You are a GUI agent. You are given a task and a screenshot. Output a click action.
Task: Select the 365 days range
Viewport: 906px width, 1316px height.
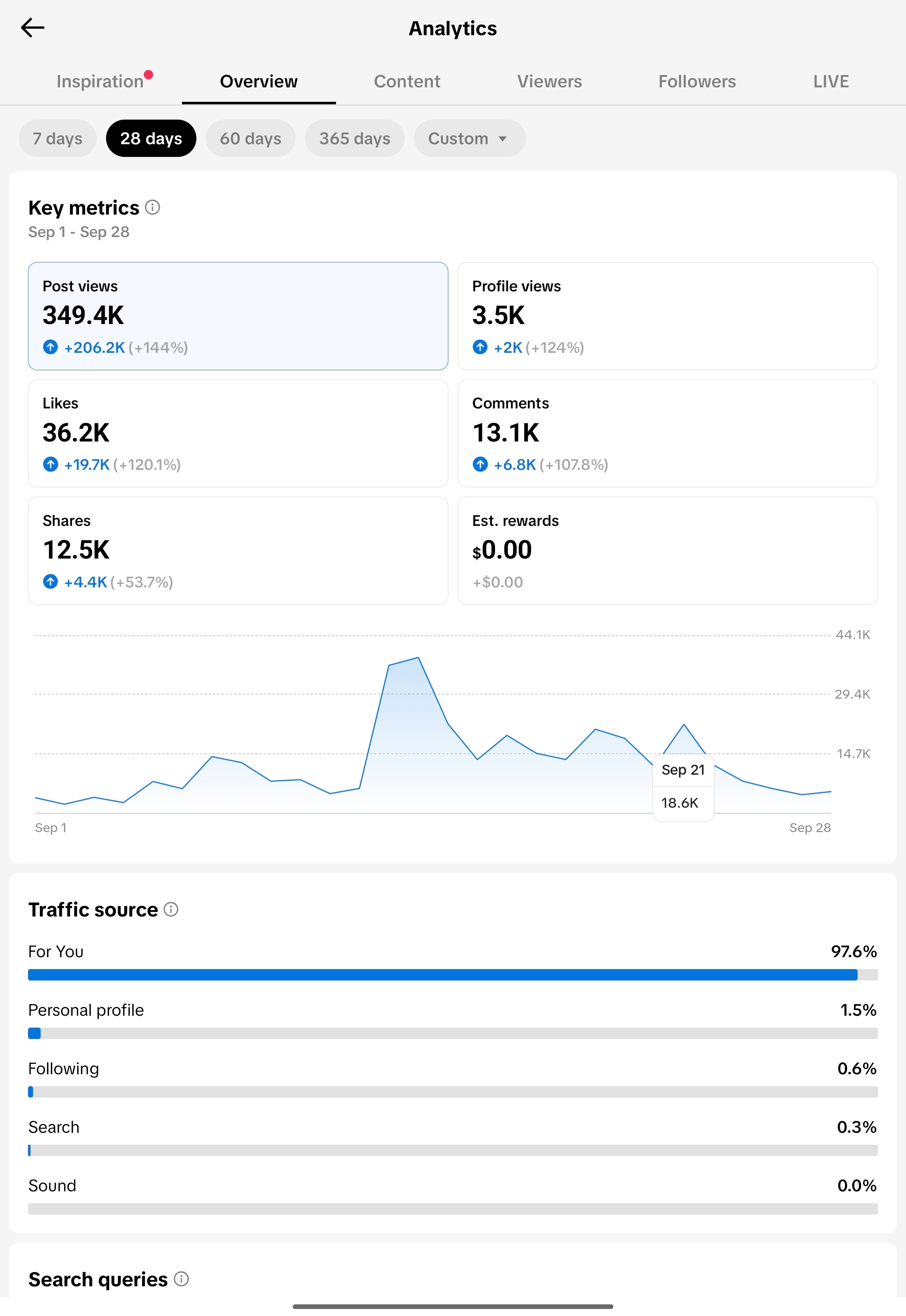354,138
